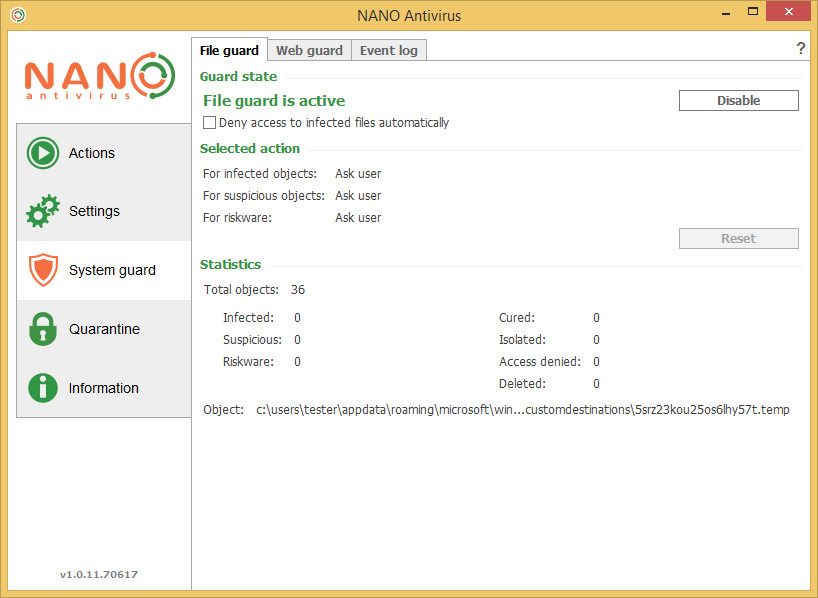Click the Quarantine padlock icon
Screen dimensions: 818x598
click(x=43, y=329)
